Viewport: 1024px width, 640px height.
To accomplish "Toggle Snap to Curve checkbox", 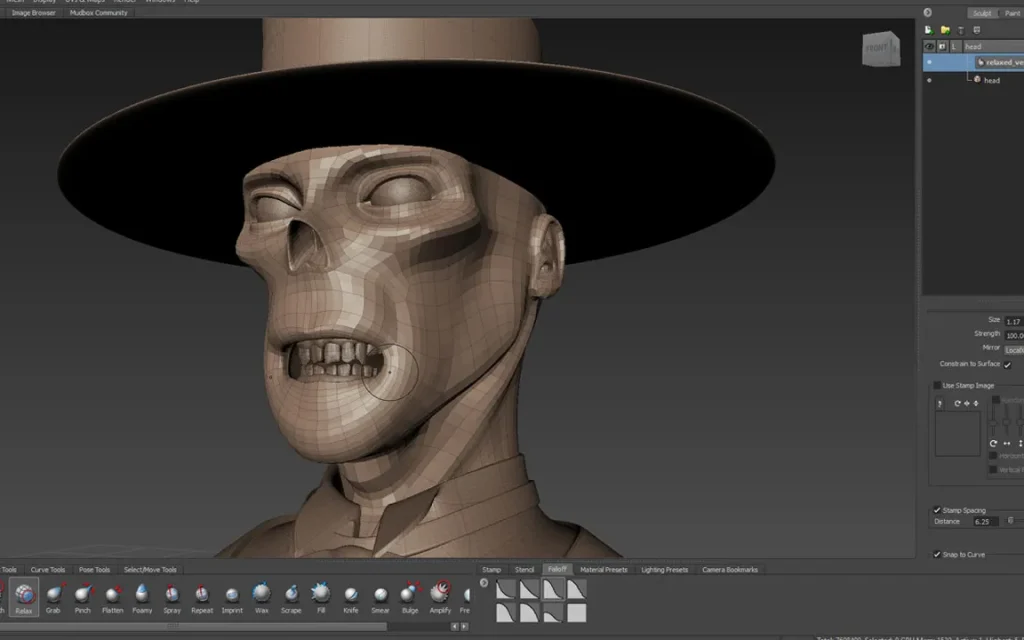I will pyautogui.click(x=937, y=554).
